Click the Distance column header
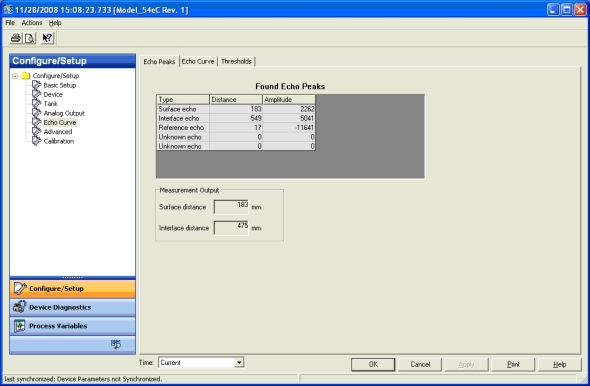This screenshot has height=386, width=590. 236,99
